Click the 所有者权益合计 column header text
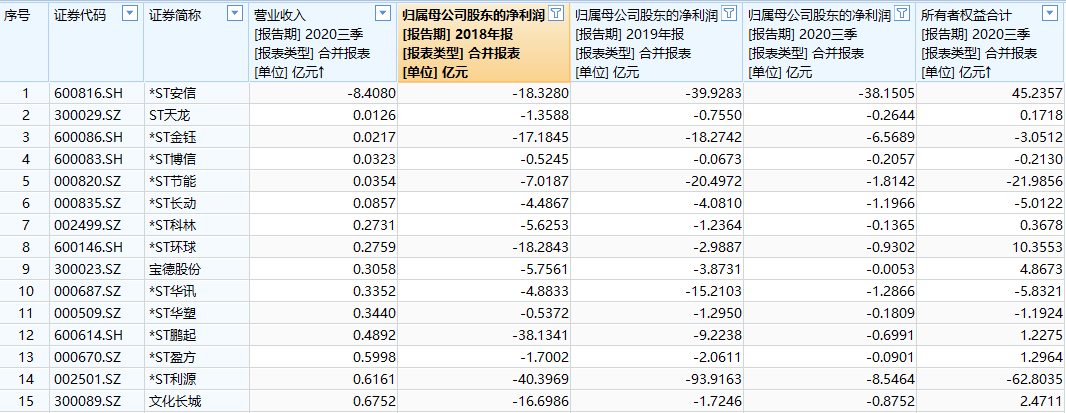 click(x=966, y=15)
